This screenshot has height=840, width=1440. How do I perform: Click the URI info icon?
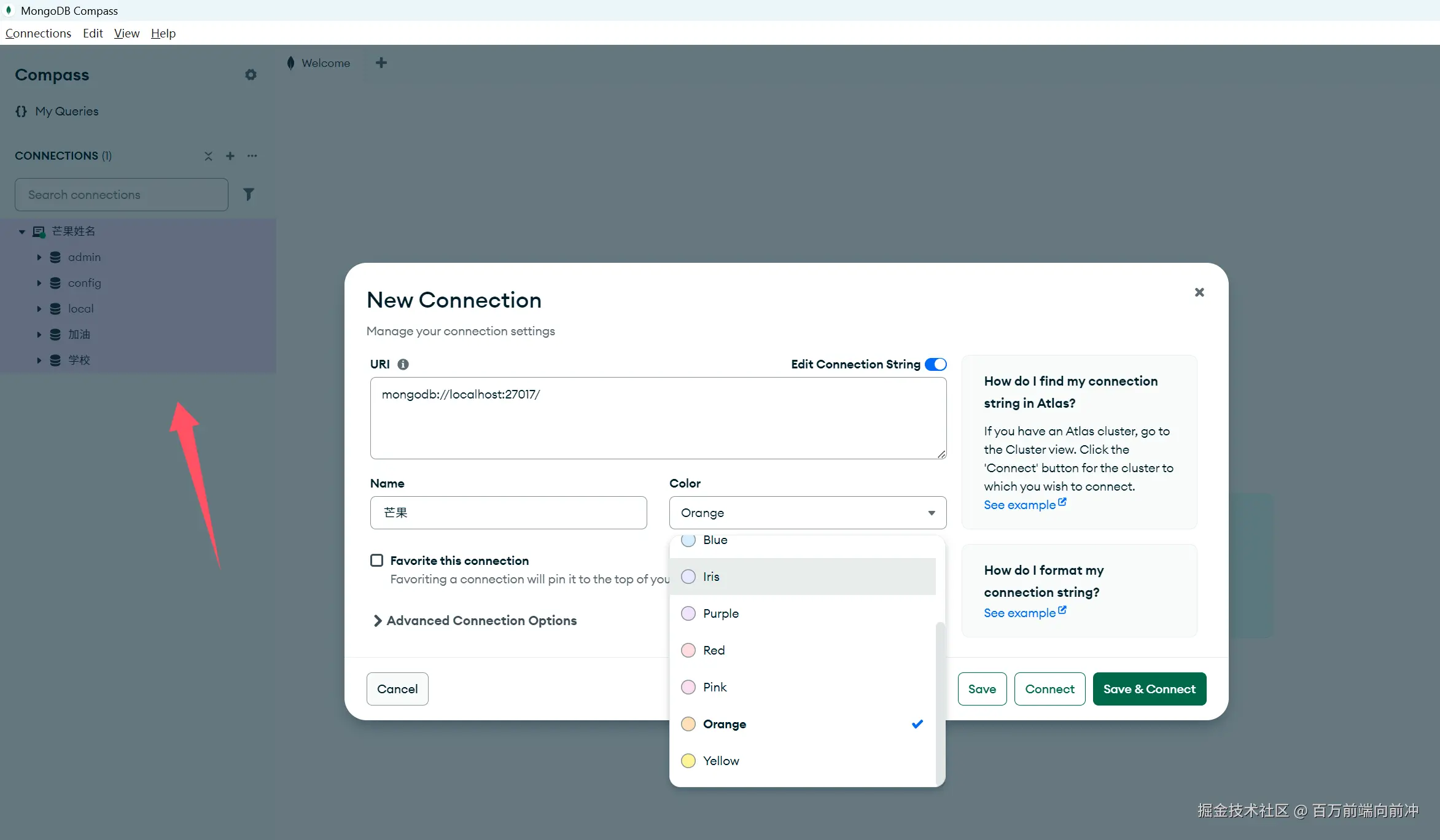(x=403, y=364)
